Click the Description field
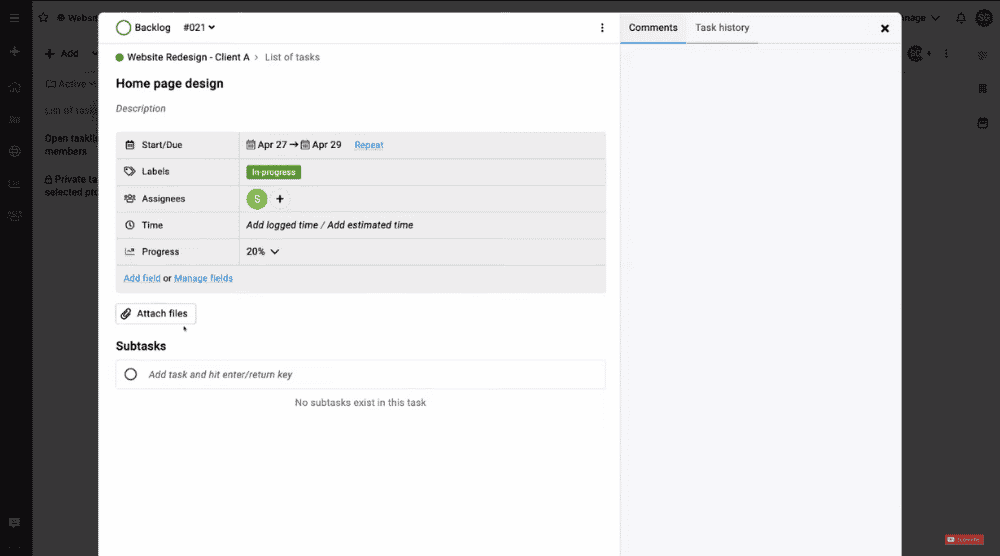This screenshot has width=1000, height=556. [x=141, y=108]
